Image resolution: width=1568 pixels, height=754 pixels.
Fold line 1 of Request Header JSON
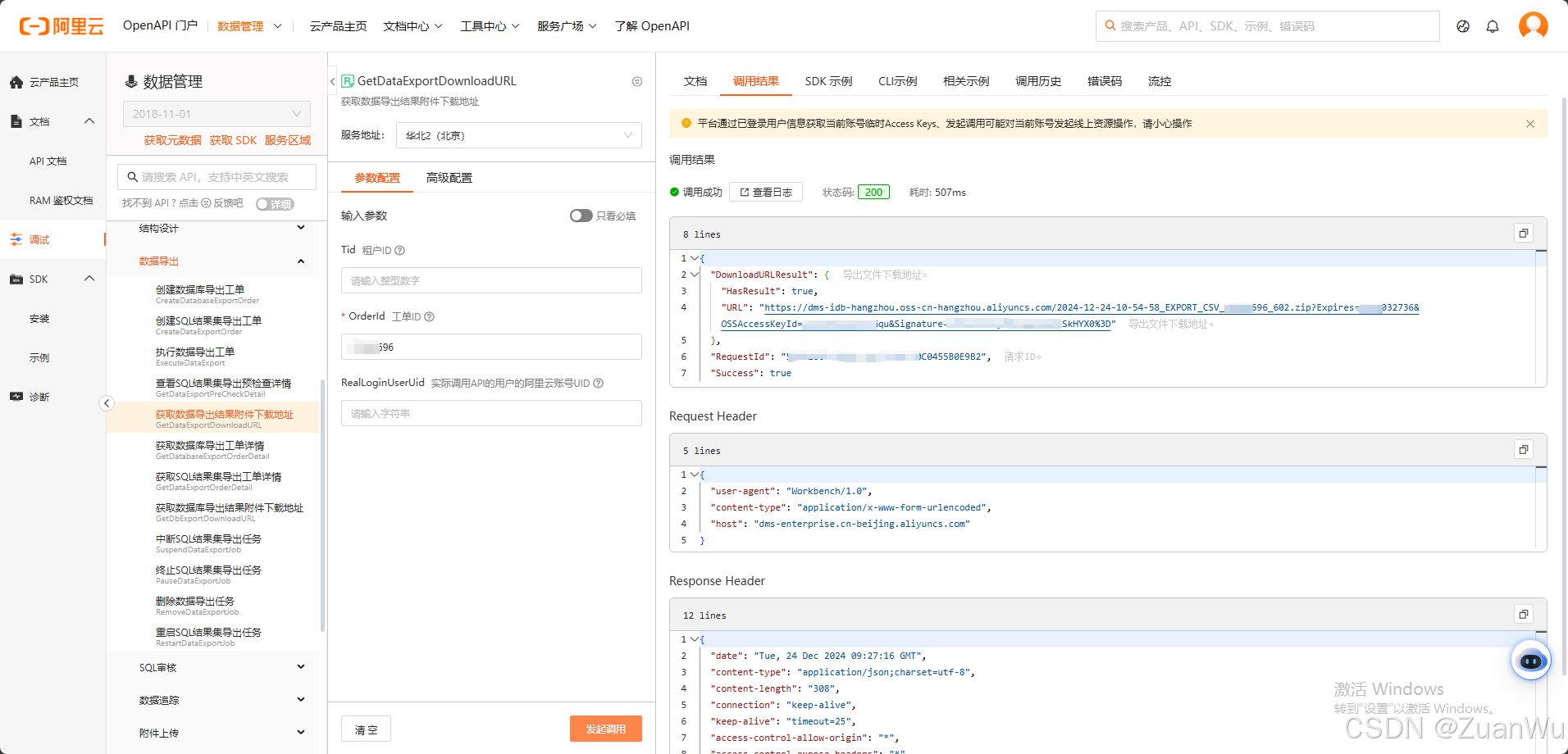[x=695, y=475]
